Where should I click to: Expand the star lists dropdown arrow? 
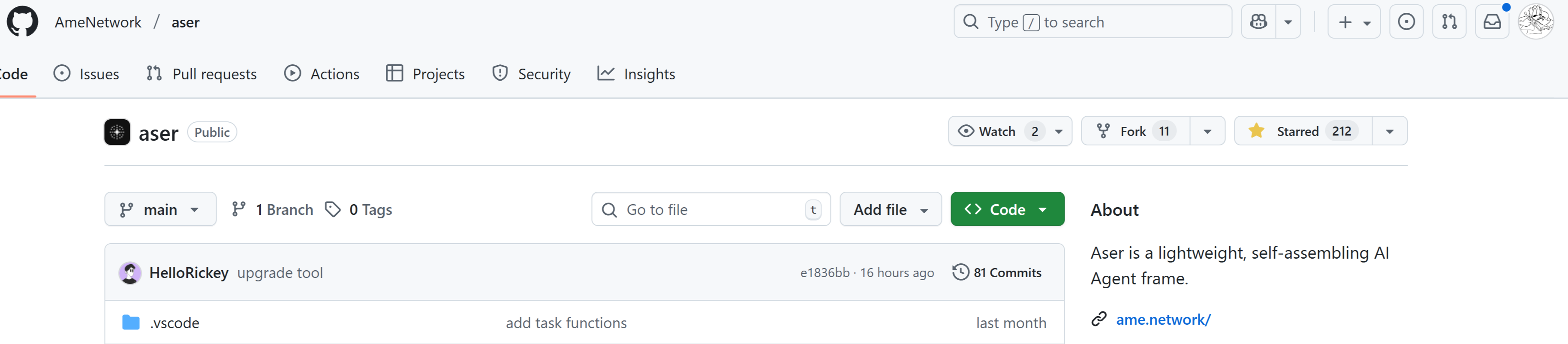[x=1390, y=131]
